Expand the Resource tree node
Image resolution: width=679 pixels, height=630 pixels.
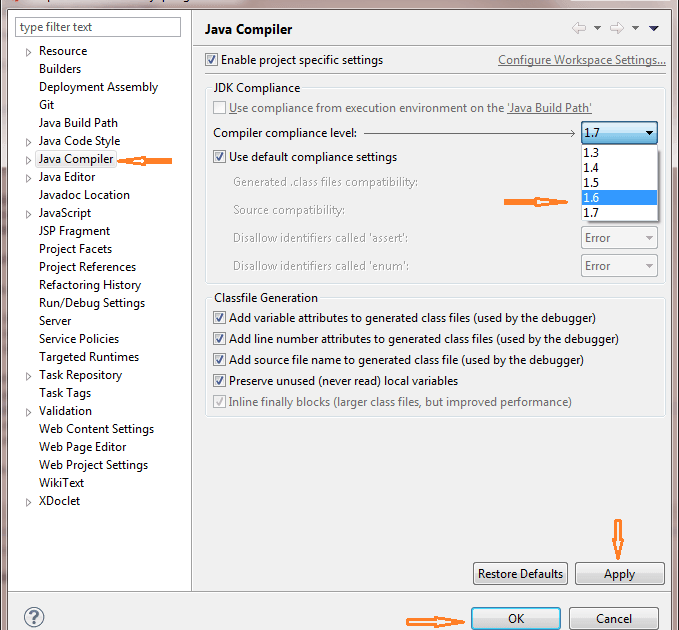[28, 51]
